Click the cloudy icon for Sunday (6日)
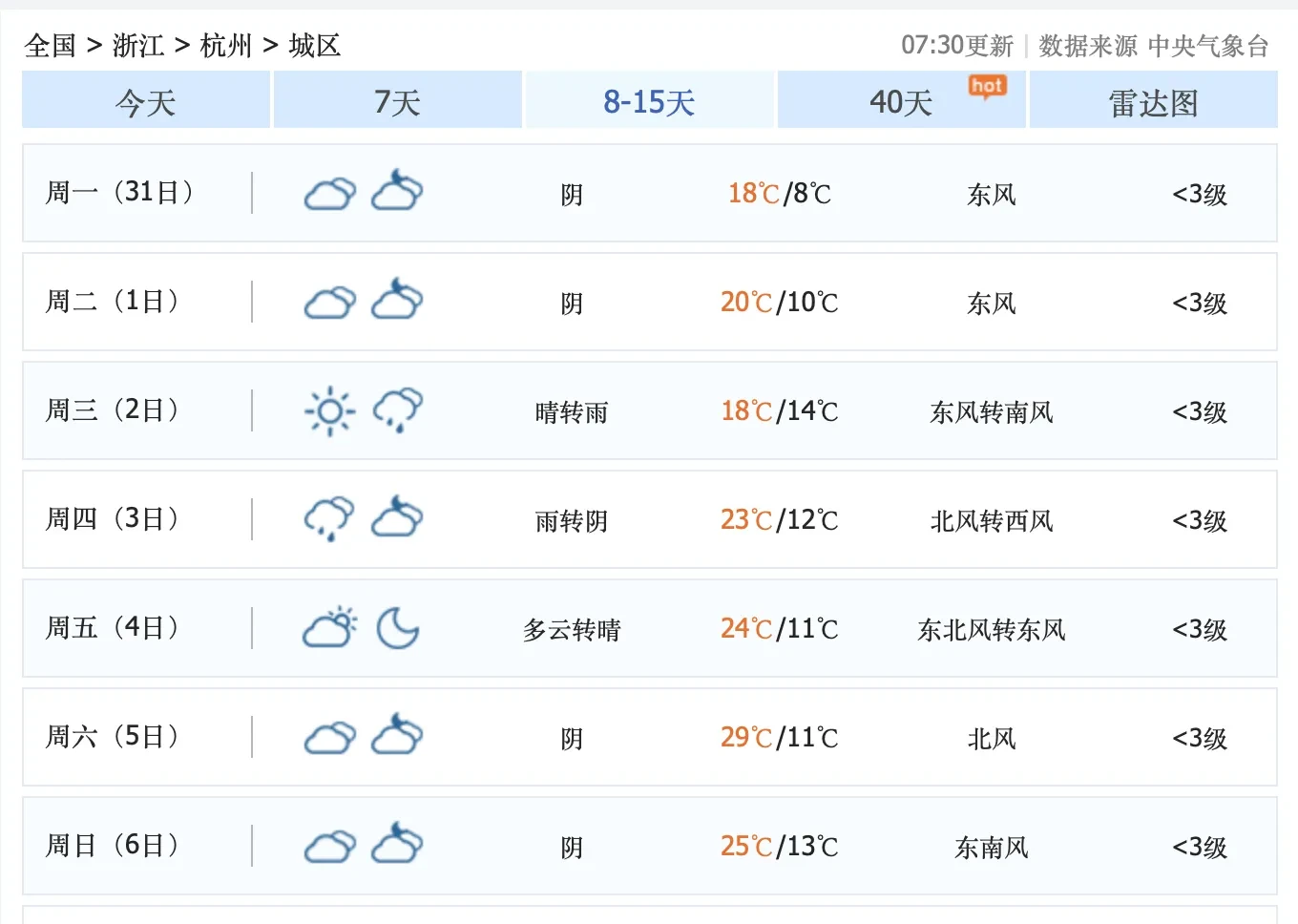The image size is (1298, 924). pyautogui.click(x=329, y=846)
